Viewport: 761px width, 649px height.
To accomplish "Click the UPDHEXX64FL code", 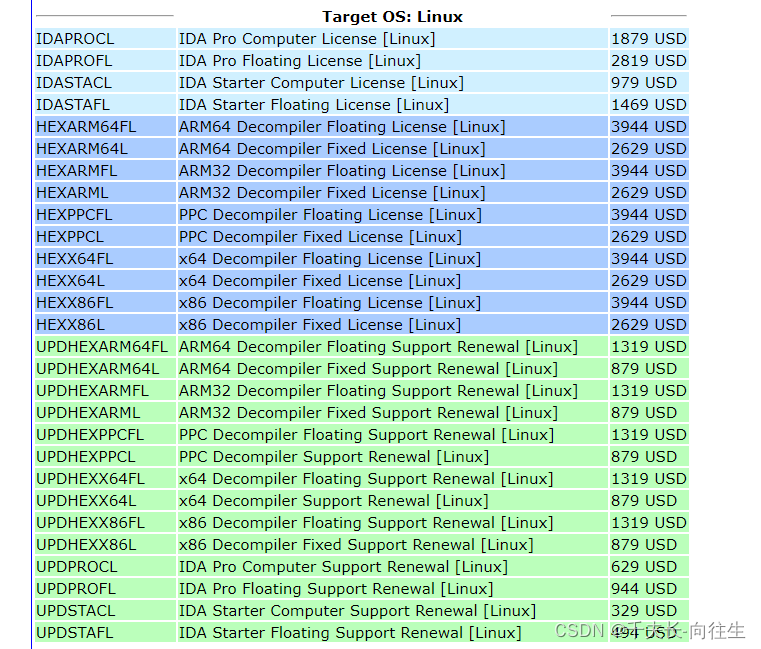I will [90, 479].
